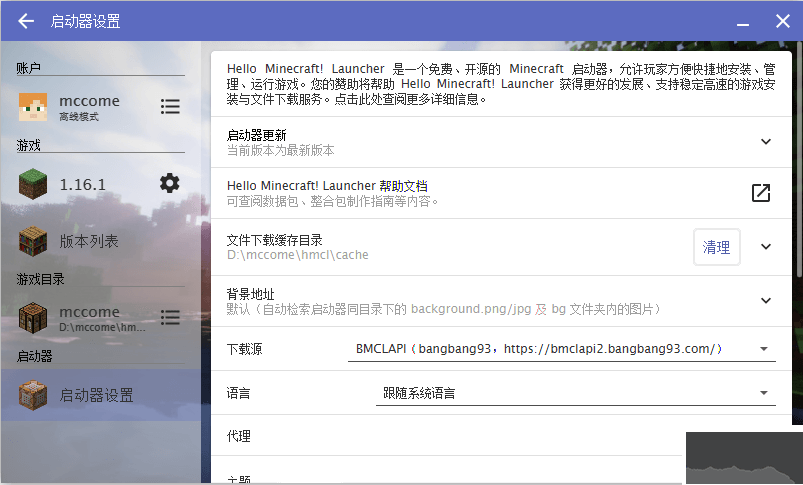This screenshot has width=803, height=485.
Task: Click the 当前版本为最新版本 status text
Action: [x=281, y=151]
